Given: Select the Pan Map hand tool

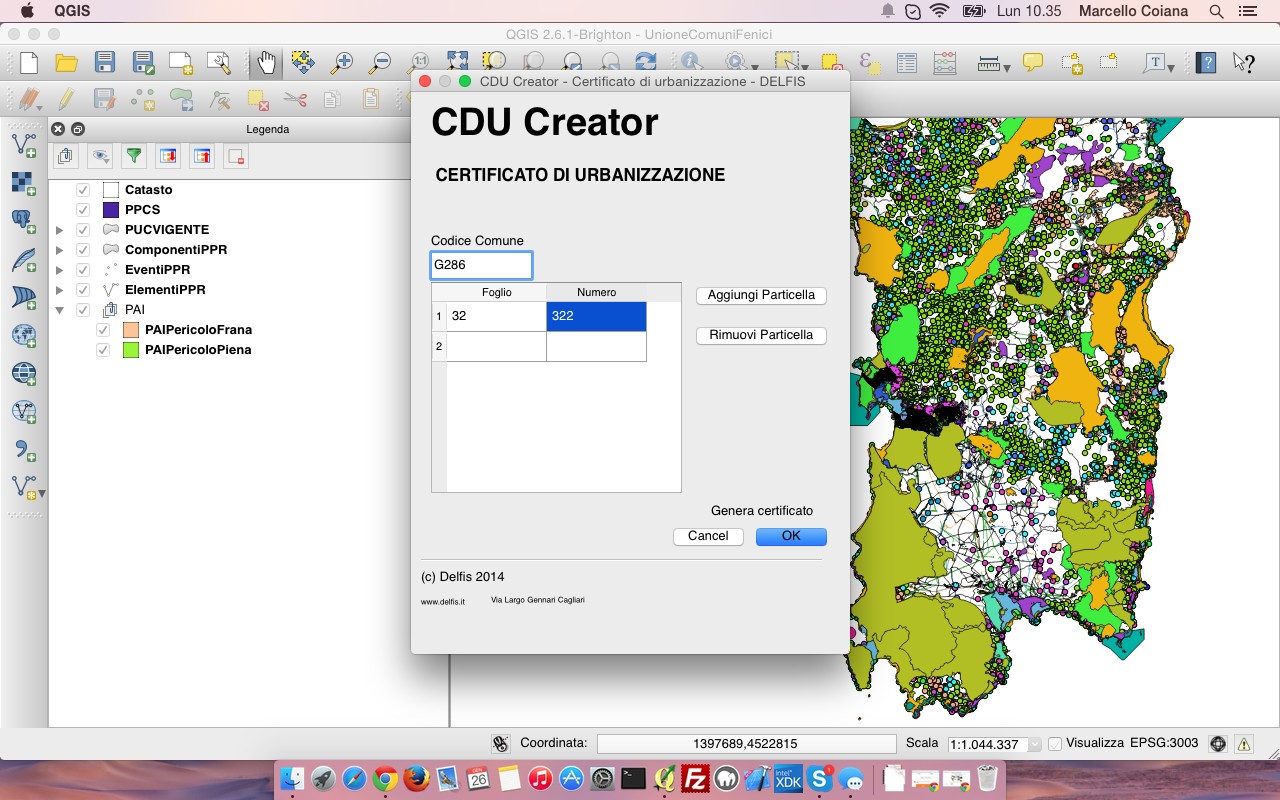Looking at the screenshot, I should click(x=266, y=63).
